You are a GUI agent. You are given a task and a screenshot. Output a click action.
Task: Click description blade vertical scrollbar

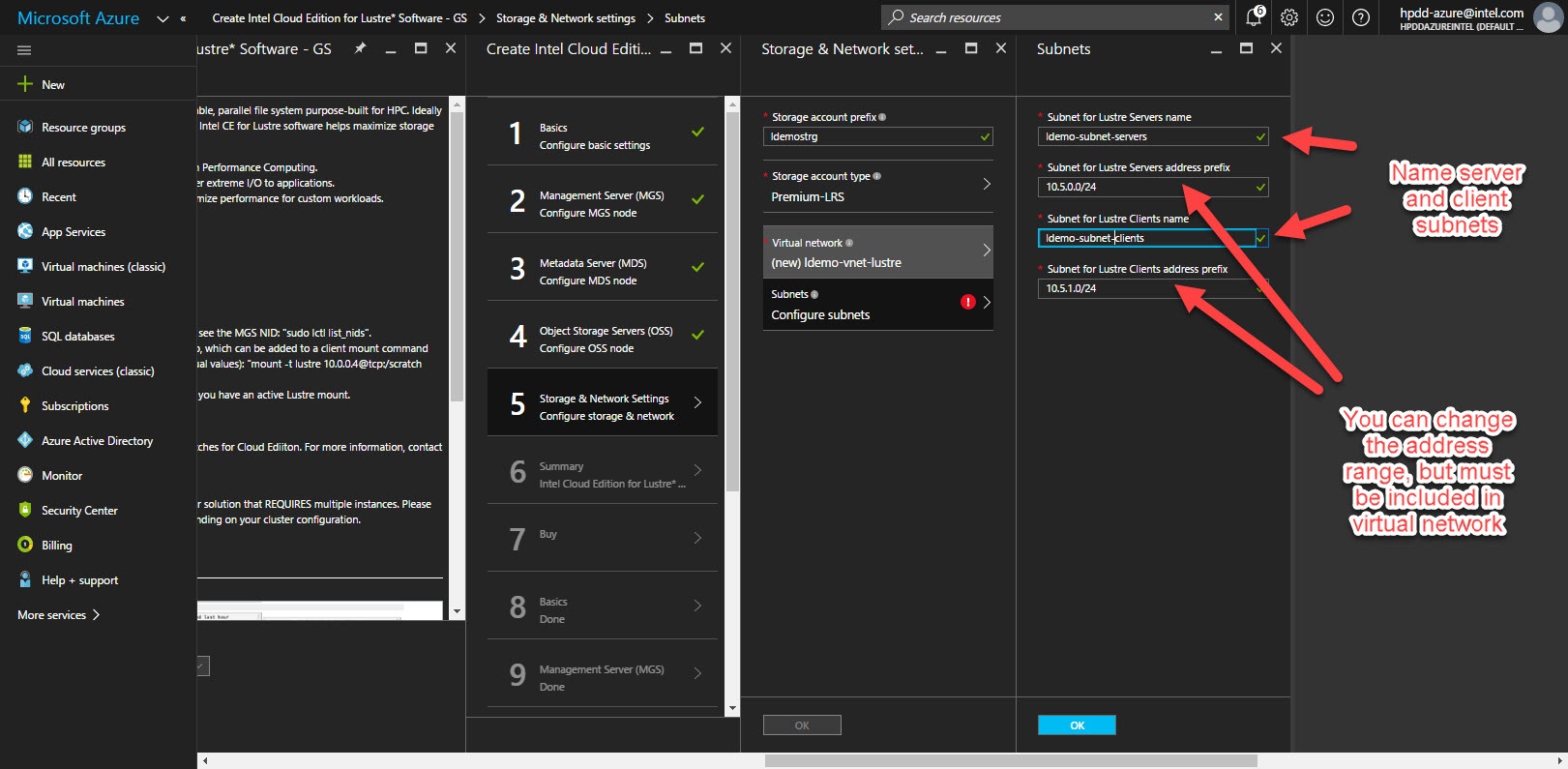coord(458,256)
